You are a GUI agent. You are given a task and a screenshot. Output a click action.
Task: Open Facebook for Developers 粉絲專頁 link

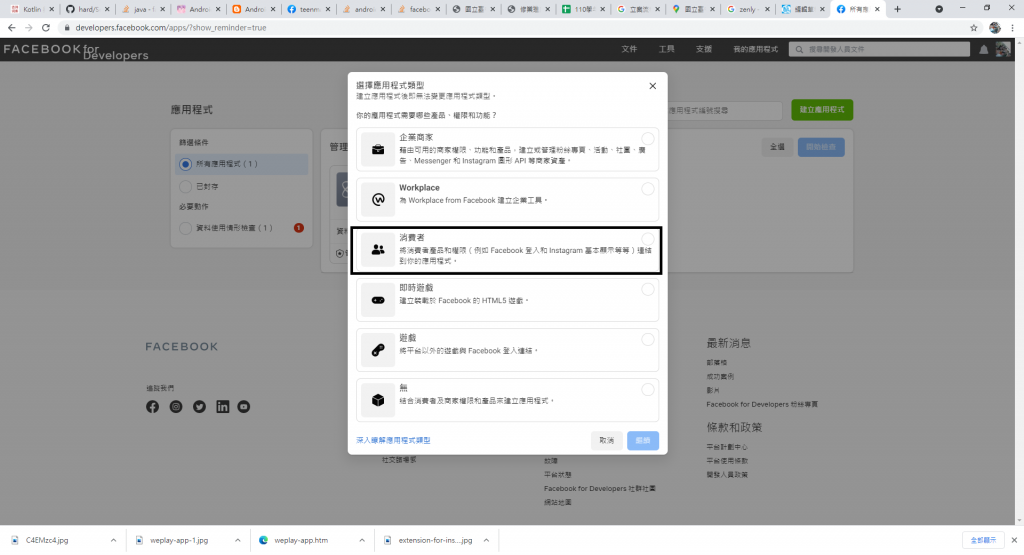(x=761, y=404)
